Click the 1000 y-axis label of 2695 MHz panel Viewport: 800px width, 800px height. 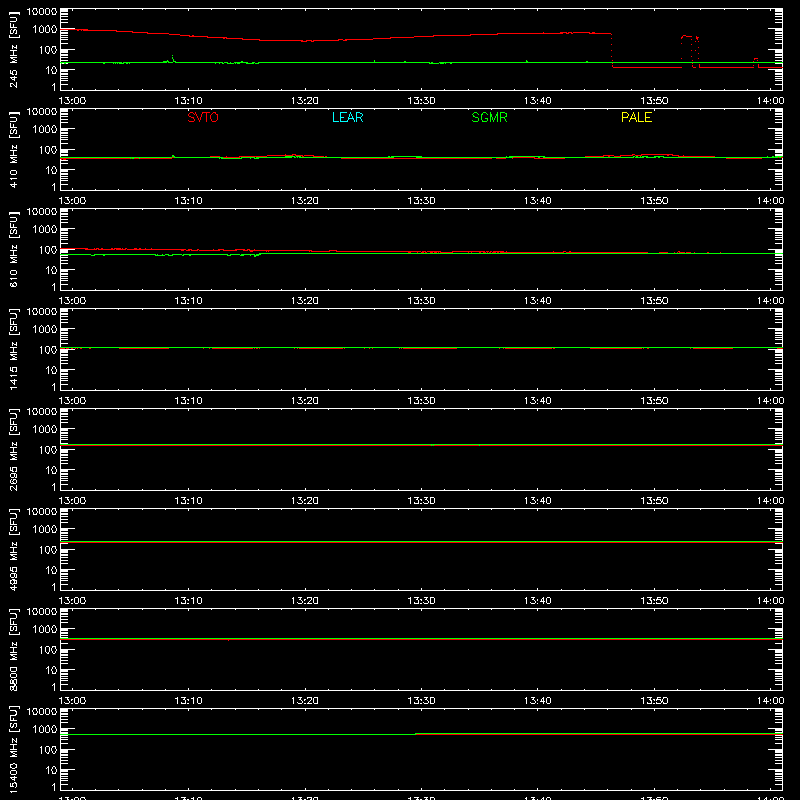click(45, 430)
